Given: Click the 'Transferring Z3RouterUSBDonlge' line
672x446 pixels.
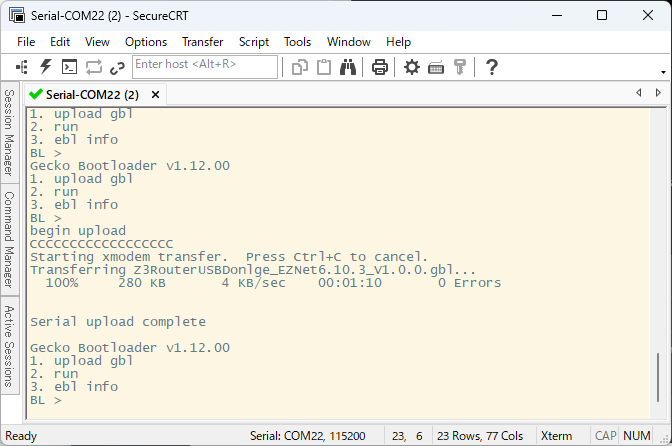Looking at the screenshot, I should [x=253, y=270].
